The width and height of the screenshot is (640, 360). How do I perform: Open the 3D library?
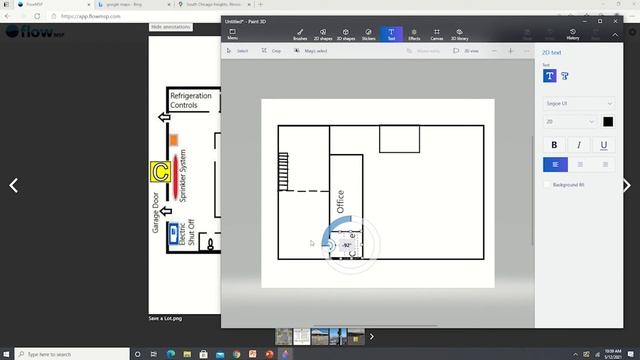click(460, 34)
